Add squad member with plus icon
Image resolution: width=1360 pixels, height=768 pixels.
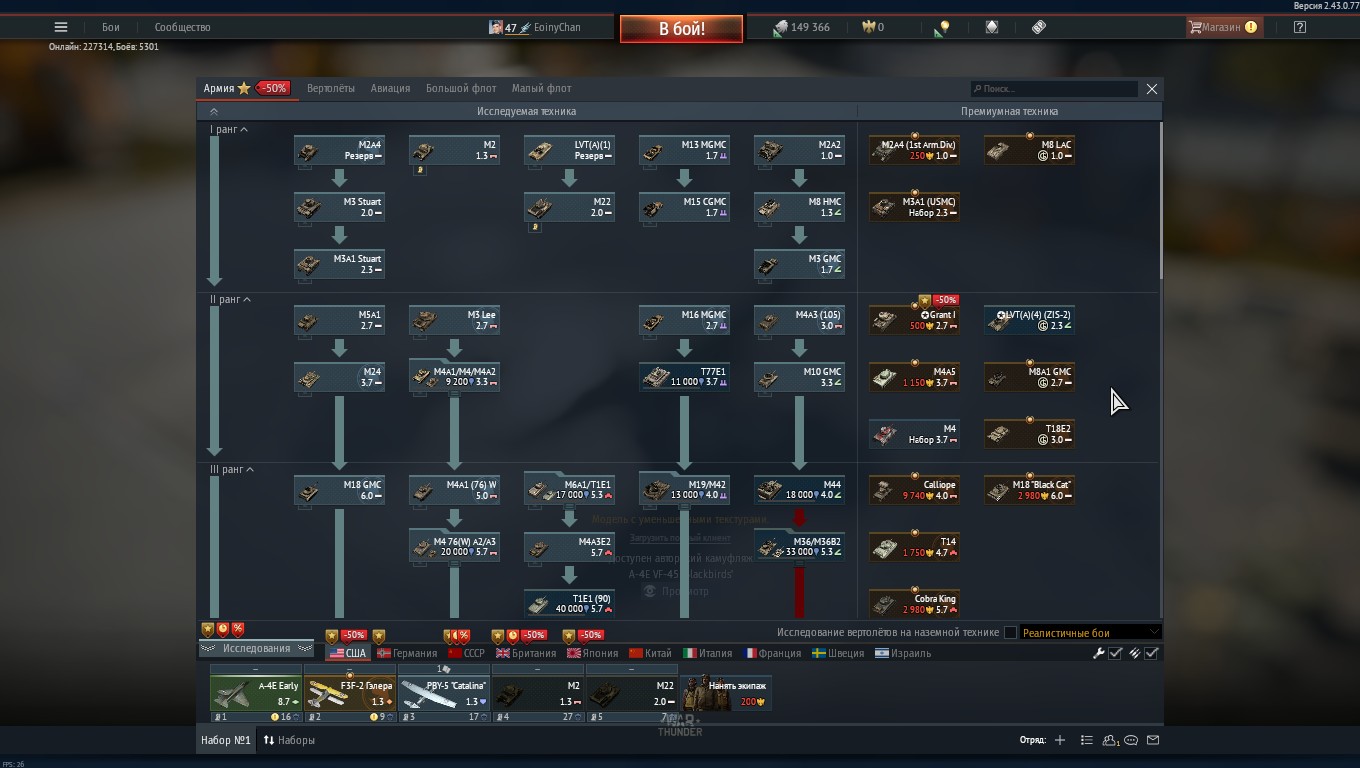tap(1060, 740)
